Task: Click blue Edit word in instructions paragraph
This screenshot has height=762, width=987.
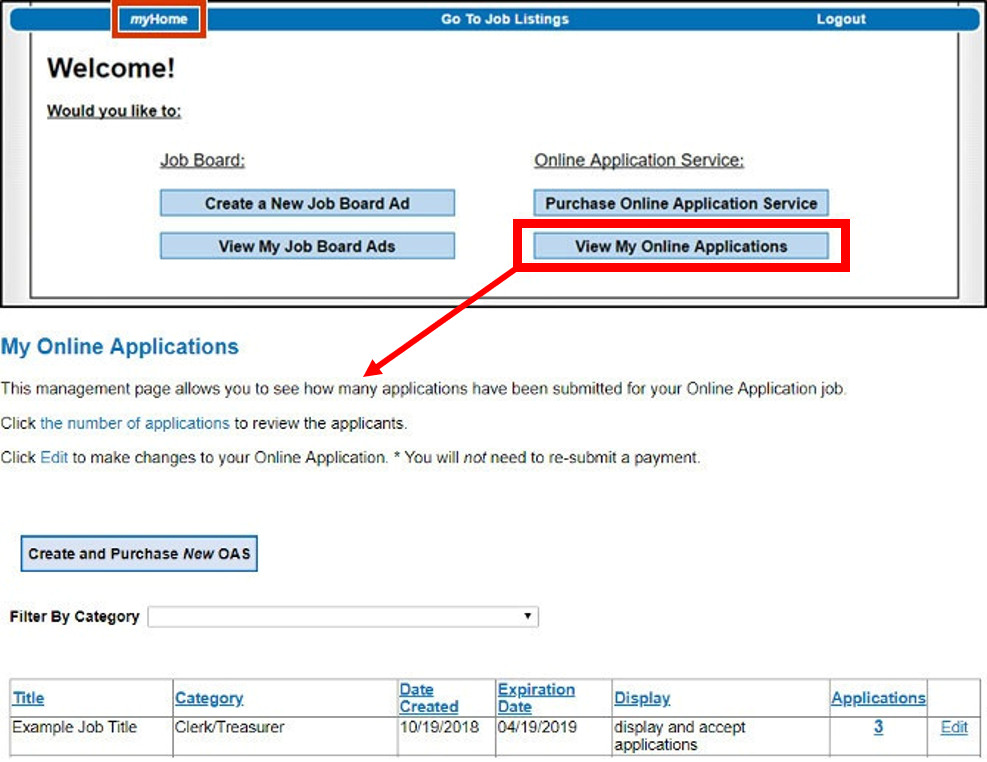Action: pyautogui.click(x=54, y=457)
